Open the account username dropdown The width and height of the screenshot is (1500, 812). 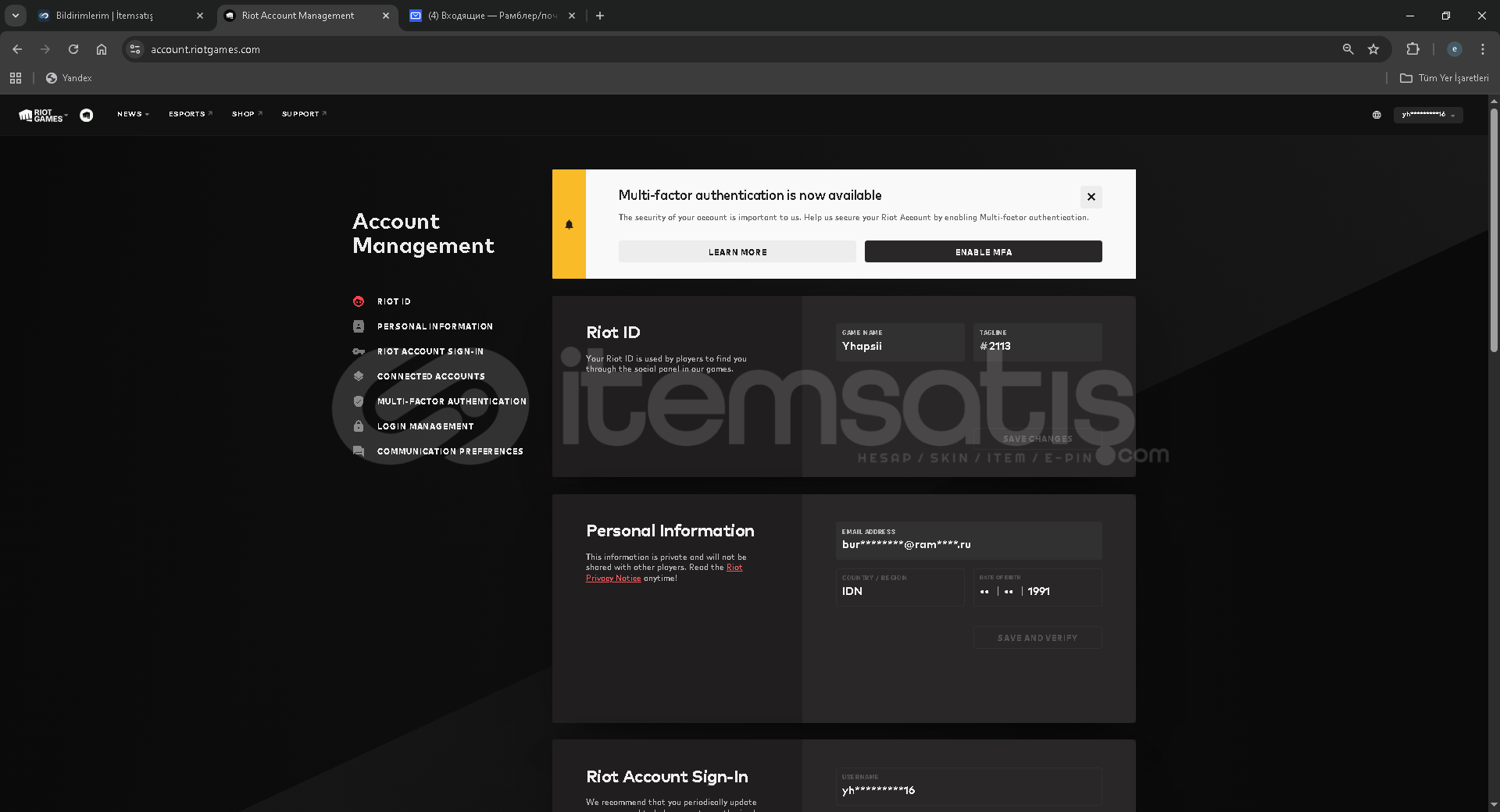point(1427,115)
